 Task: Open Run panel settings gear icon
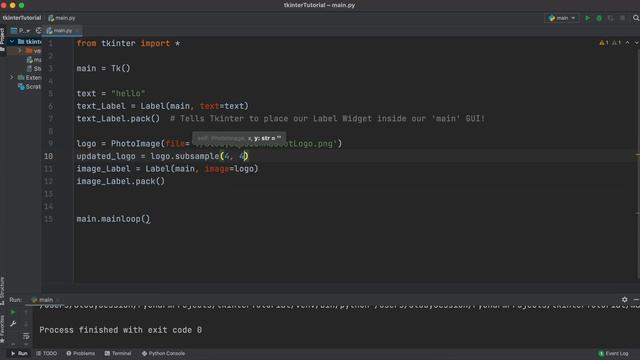pyautogui.click(x=624, y=300)
